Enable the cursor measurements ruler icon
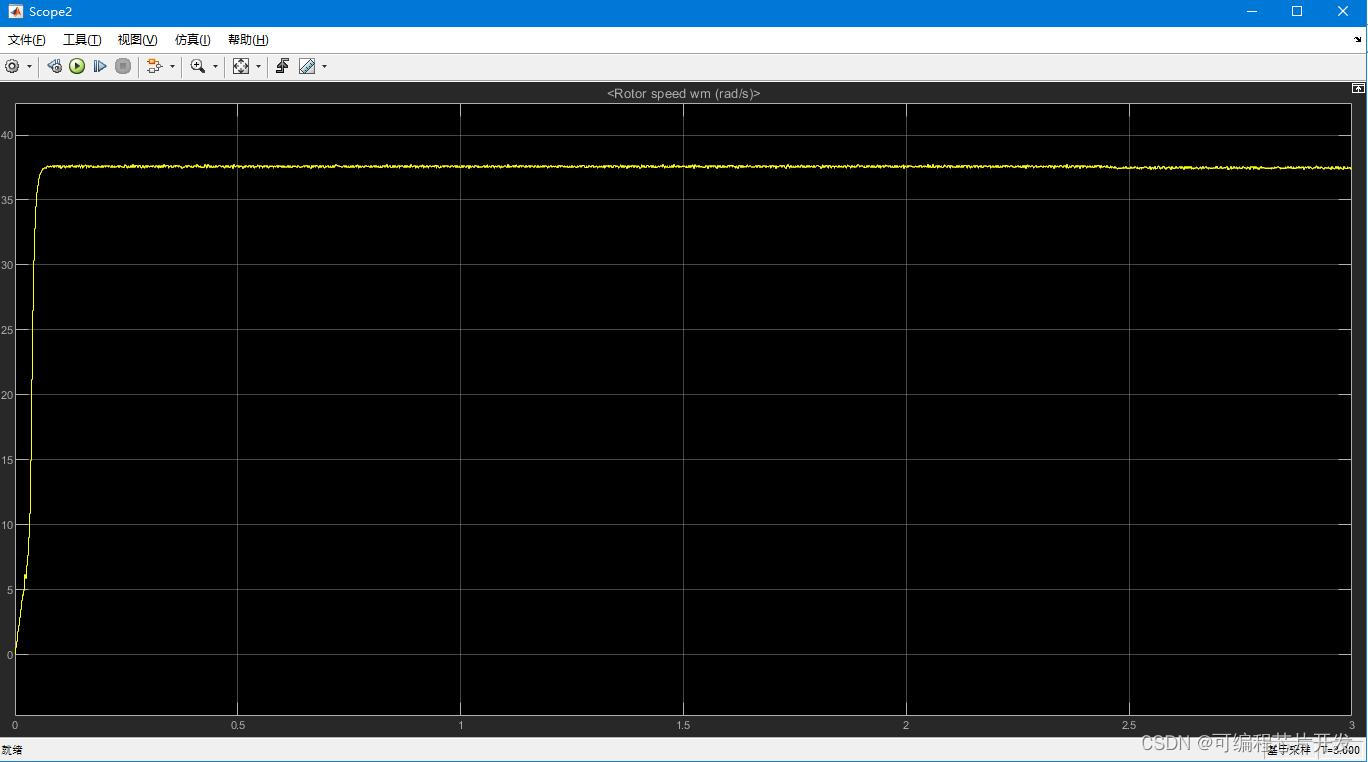This screenshot has height=762, width=1368. (x=307, y=66)
